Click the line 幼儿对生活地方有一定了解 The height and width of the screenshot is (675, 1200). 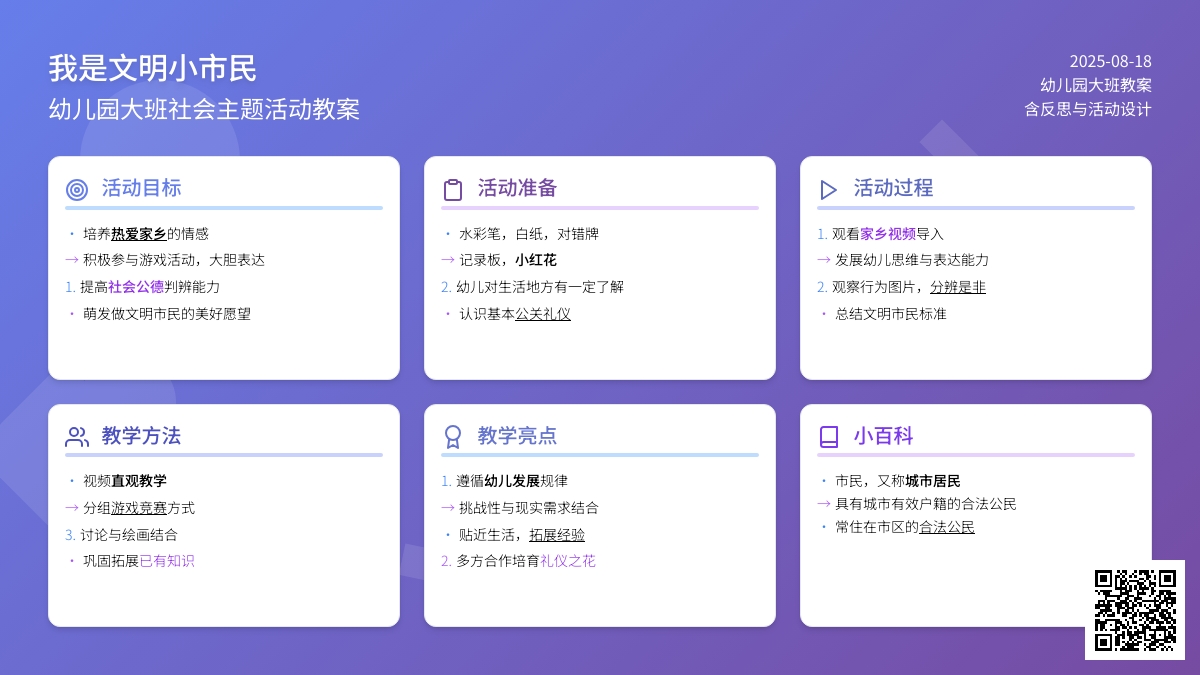pyautogui.click(x=540, y=287)
